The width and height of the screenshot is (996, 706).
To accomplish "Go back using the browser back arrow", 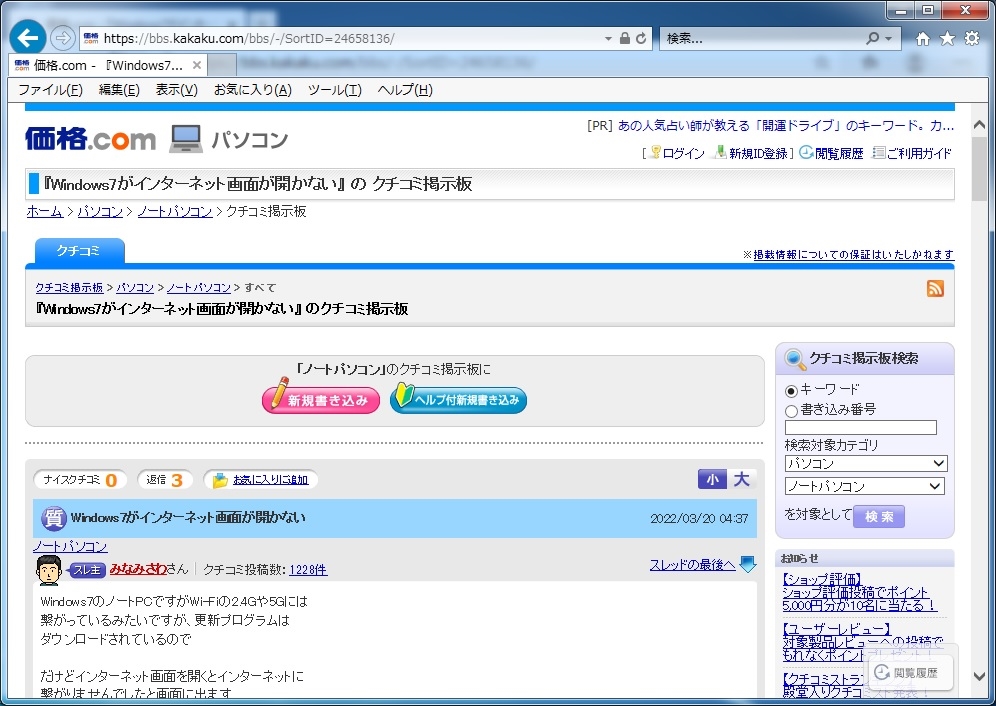I will click(x=27, y=38).
